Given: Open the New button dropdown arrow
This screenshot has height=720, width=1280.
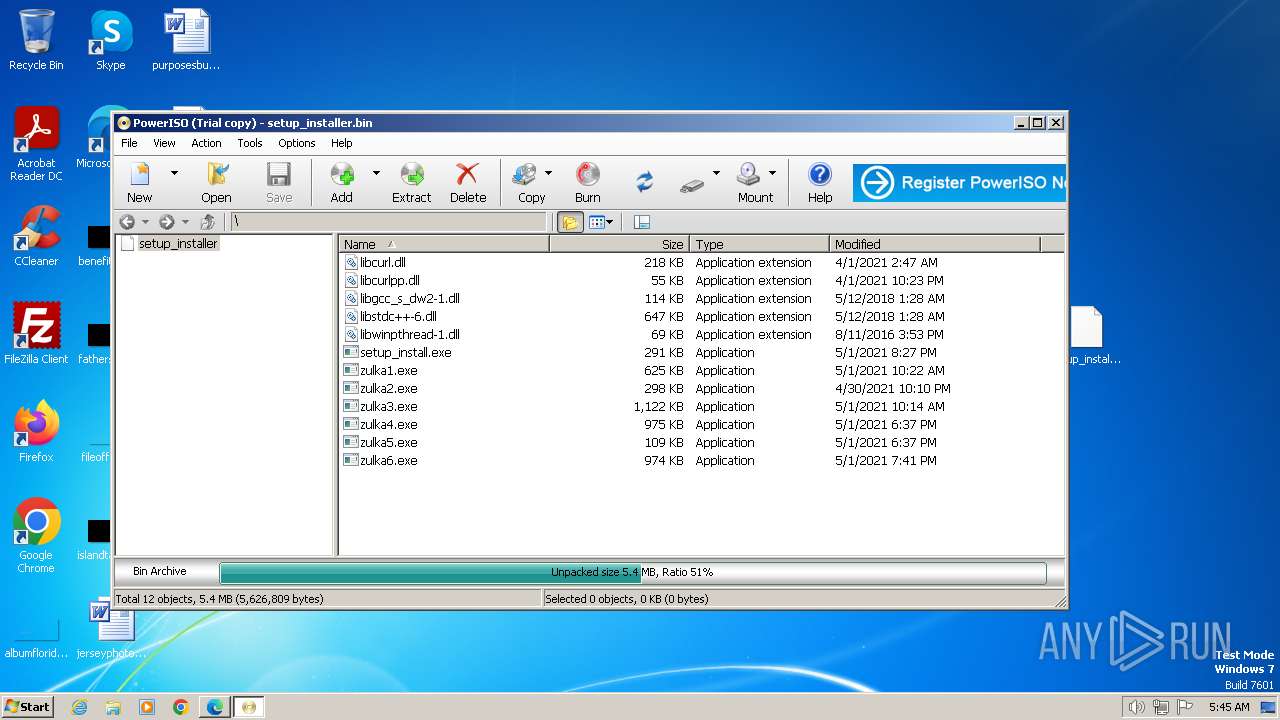Looking at the screenshot, I should tap(174, 173).
